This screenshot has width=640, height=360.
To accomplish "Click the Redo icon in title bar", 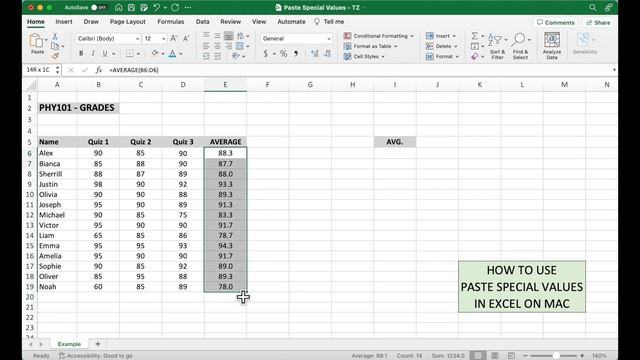I will point(175,7).
